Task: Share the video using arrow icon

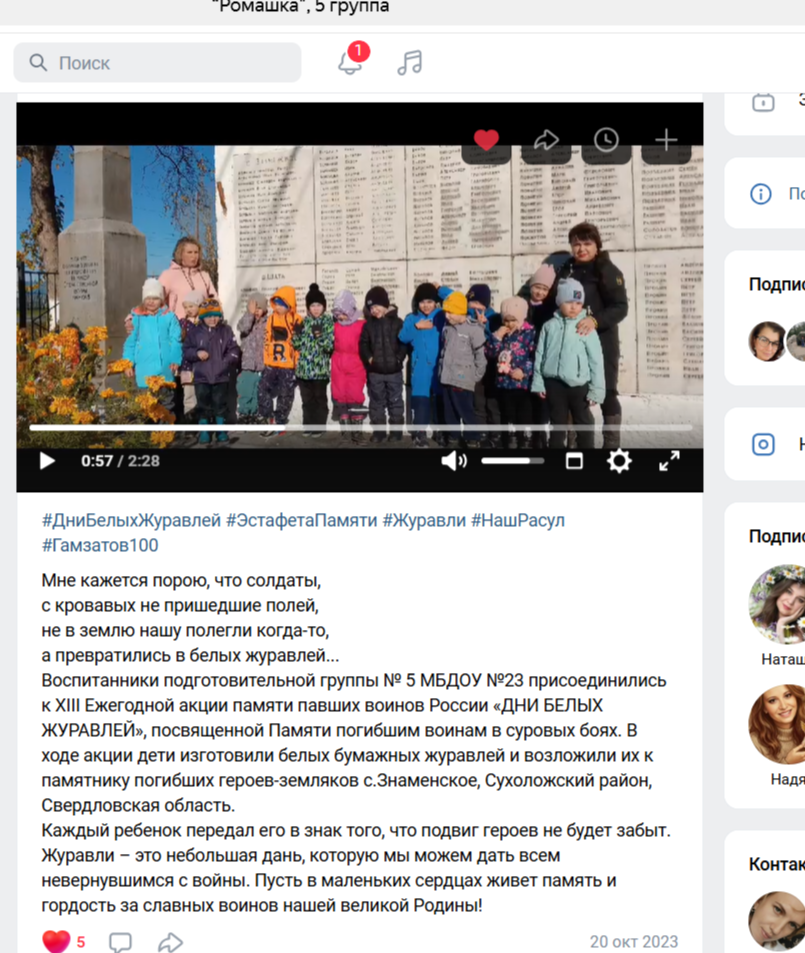Action: [x=546, y=140]
